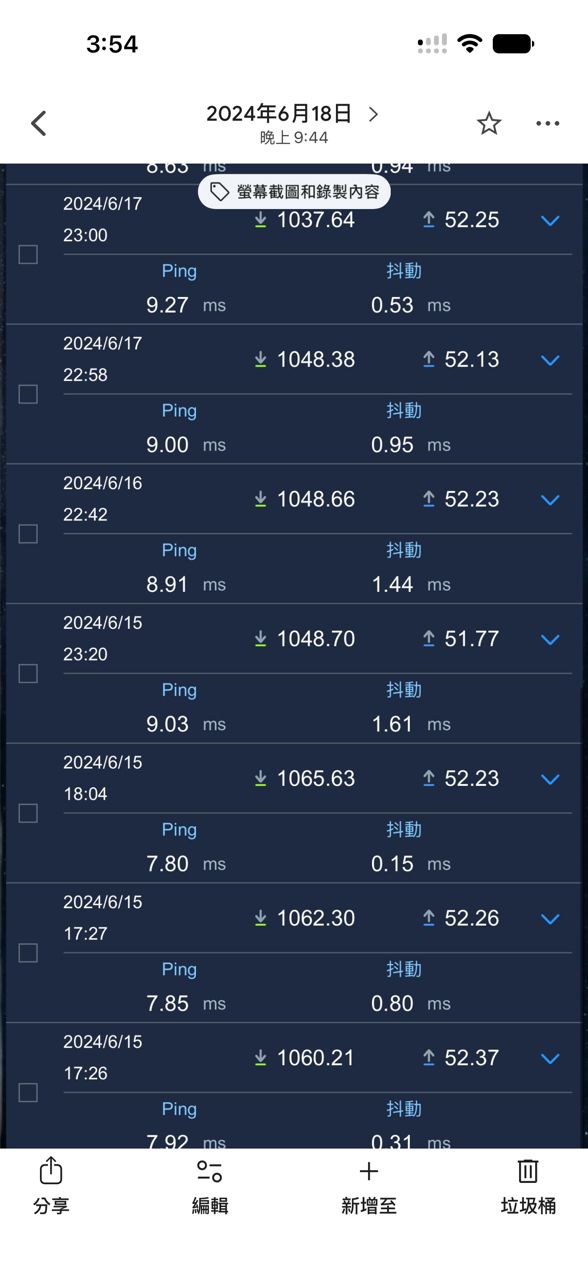Tap the 1065.63 download speed value
Image resolution: width=588 pixels, height=1280 pixels.
[315, 778]
